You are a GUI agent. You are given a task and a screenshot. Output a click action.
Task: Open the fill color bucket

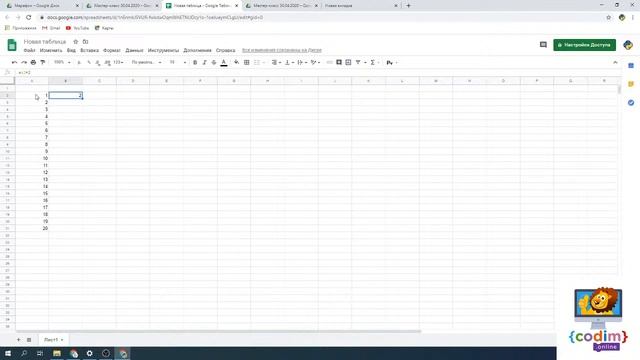pyautogui.click(x=237, y=62)
